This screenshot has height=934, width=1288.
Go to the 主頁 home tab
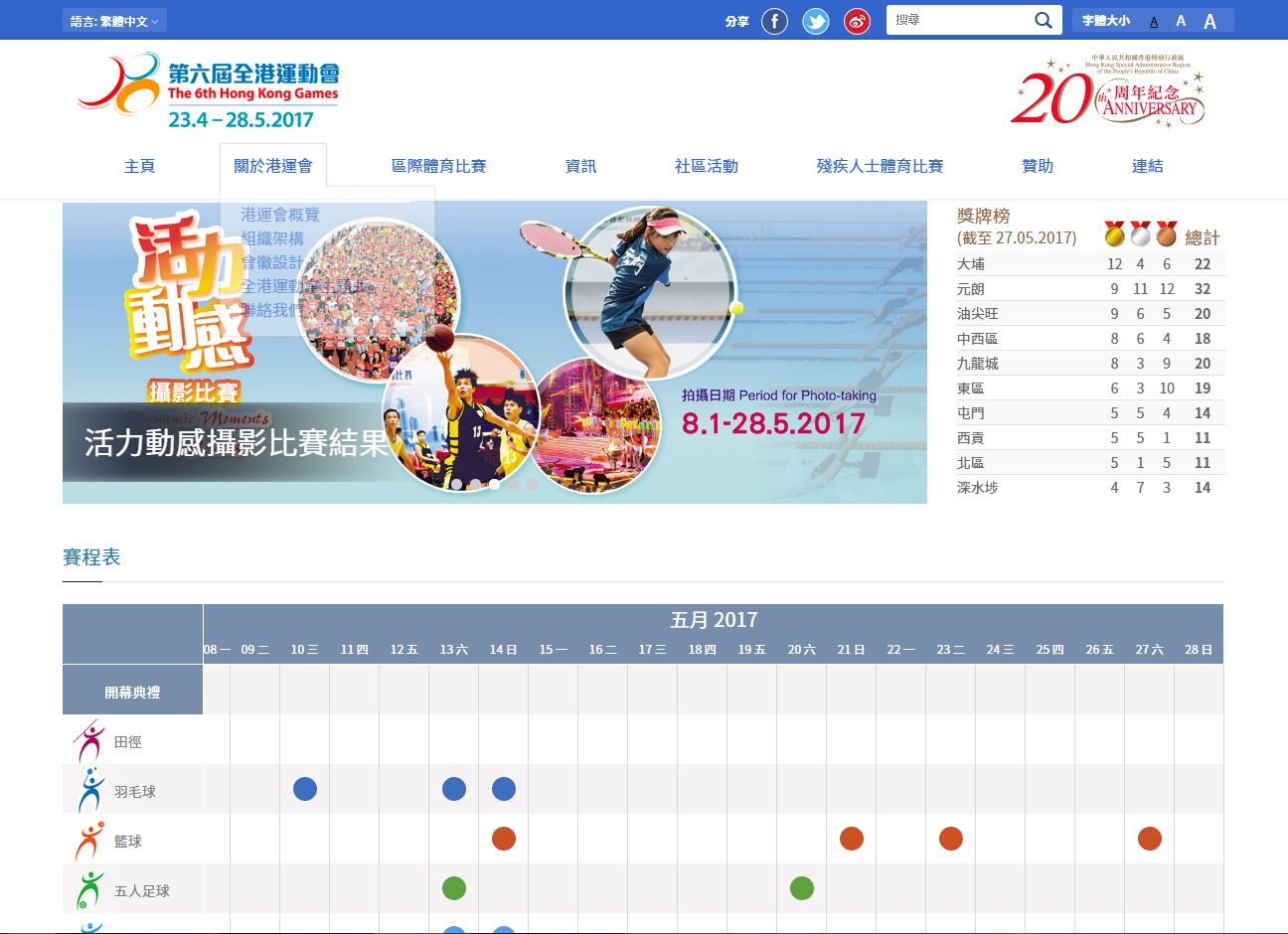point(139,166)
